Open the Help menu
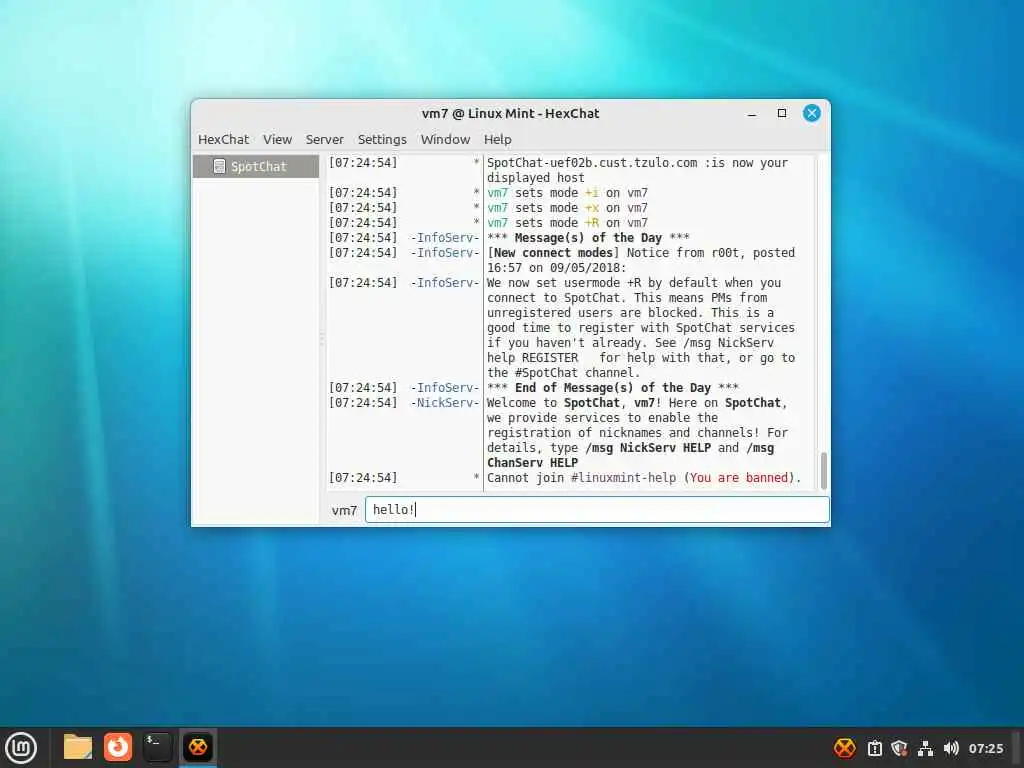 (498, 139)
